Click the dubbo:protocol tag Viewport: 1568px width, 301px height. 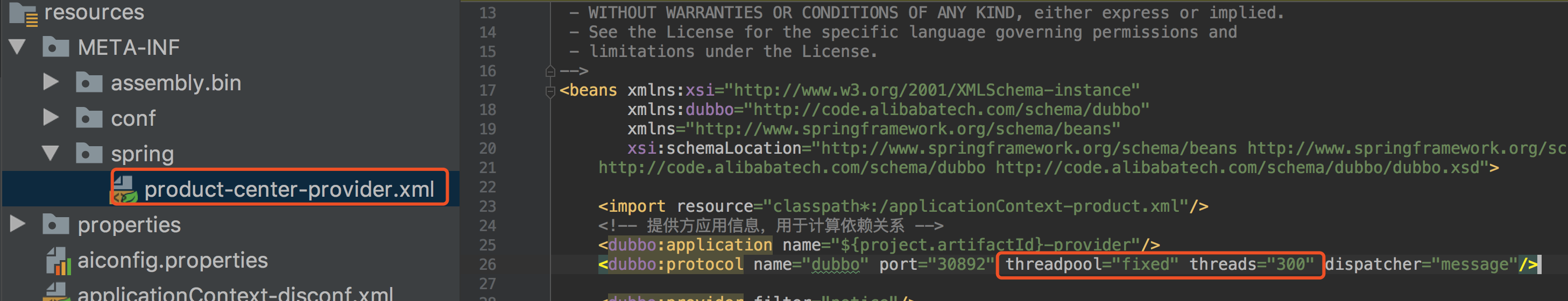(x=675, y=264)
